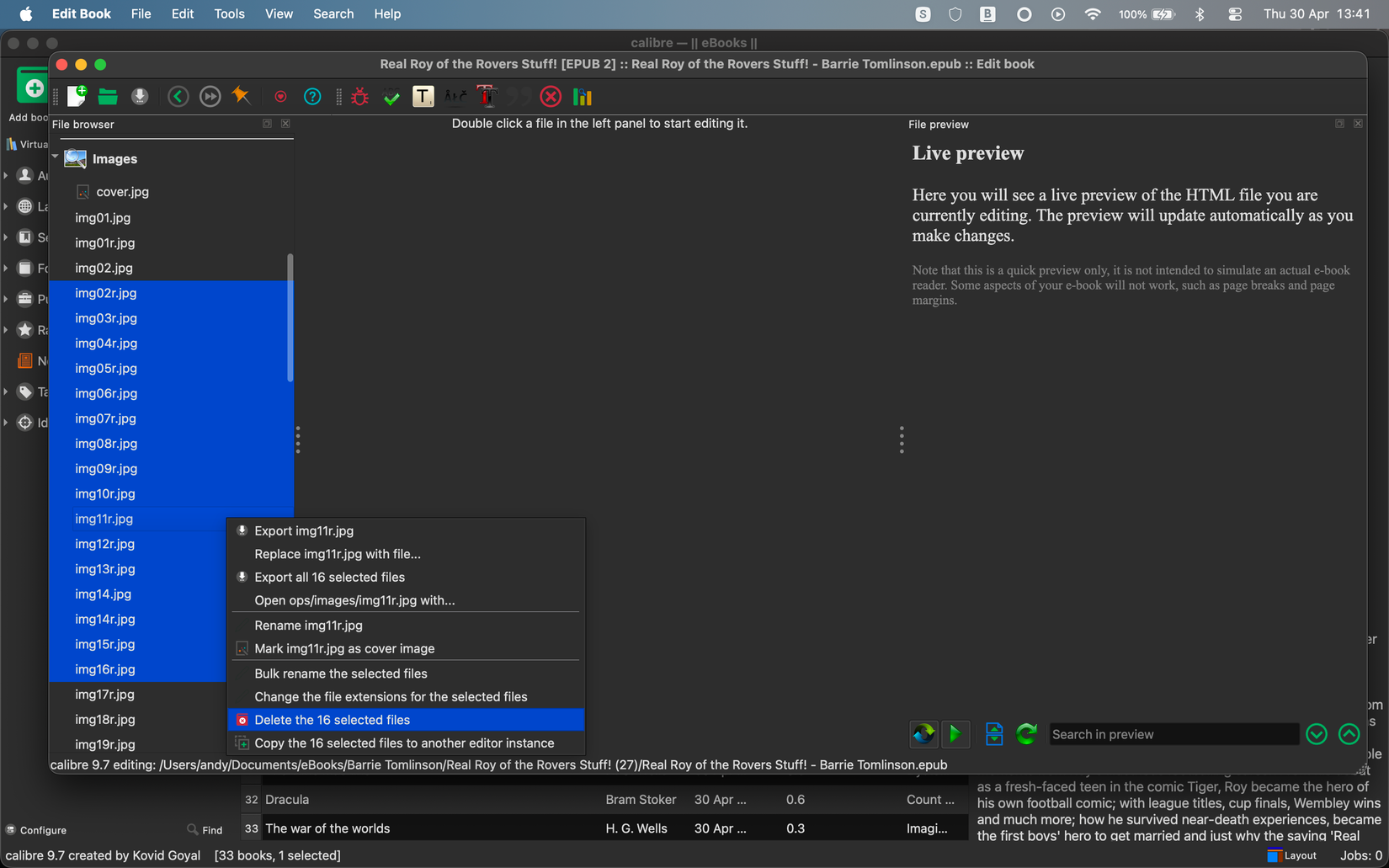Create a checkpoint with the pin icon

(x=242, y=96)
